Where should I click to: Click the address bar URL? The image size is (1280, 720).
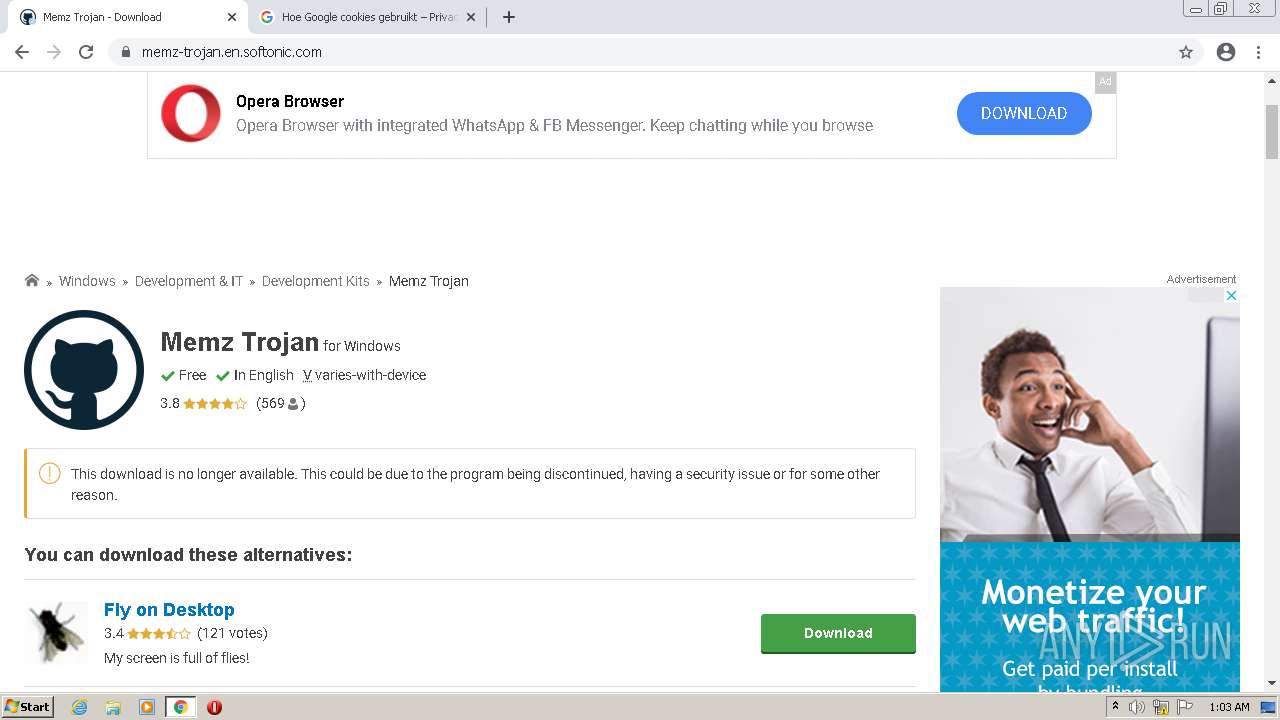[x=232, y=52]
